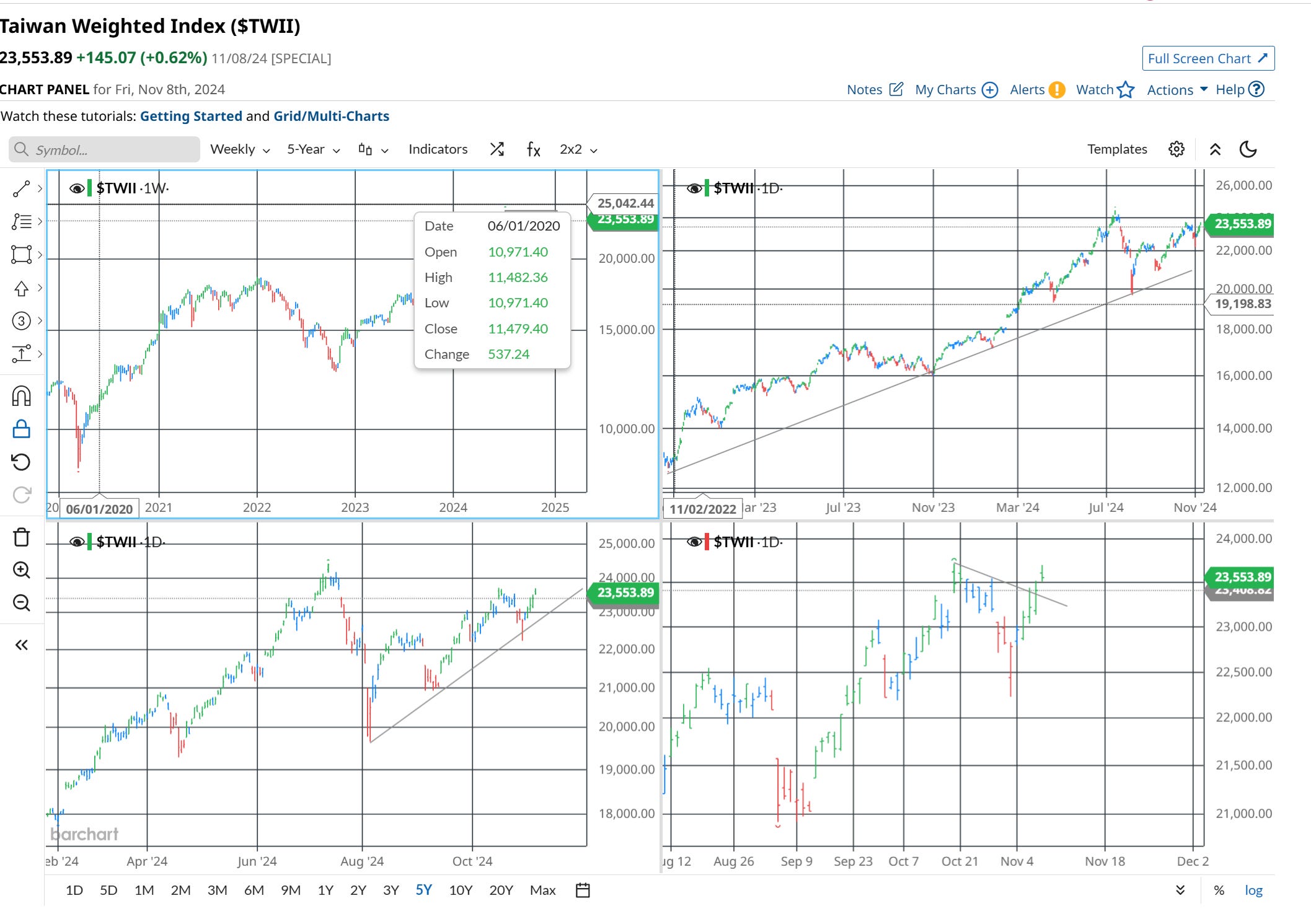Open the Weekly frequency dropdown

[240, 149]
